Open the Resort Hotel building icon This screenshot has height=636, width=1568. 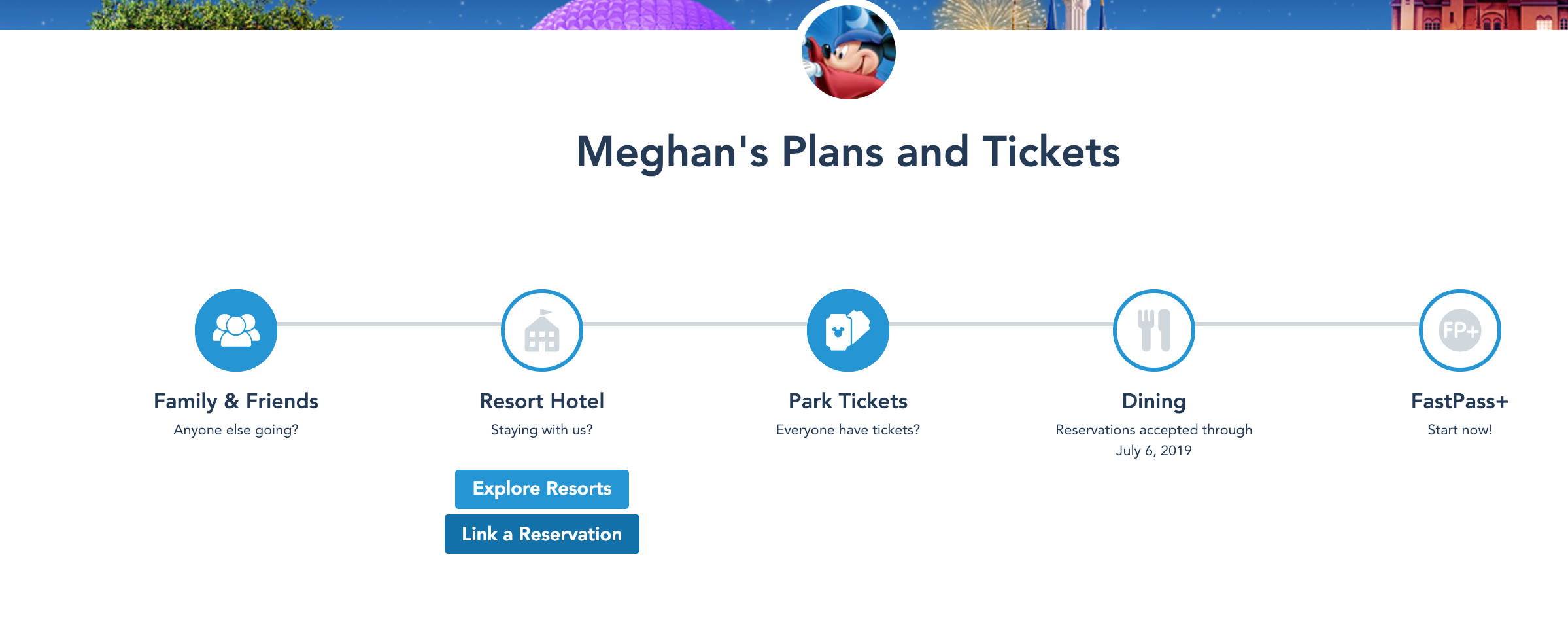[541, 330]
